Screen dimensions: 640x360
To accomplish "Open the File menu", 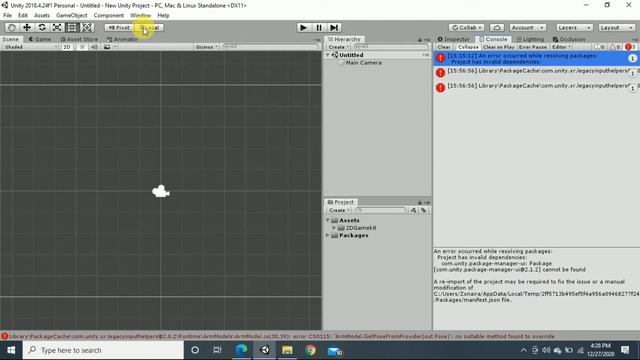I will [x=7, y=15].
